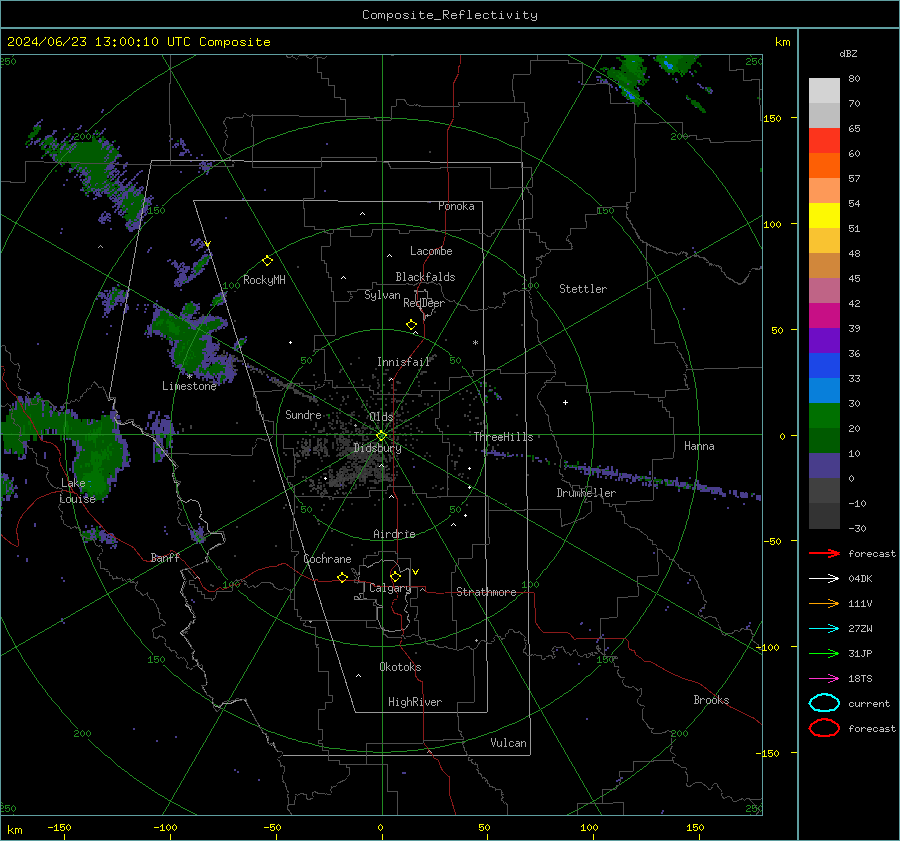The height and width of the screenshot is (841, 900).
Task: Click the green echo cell above Lake Louise
Action: [x=100, y=454]
